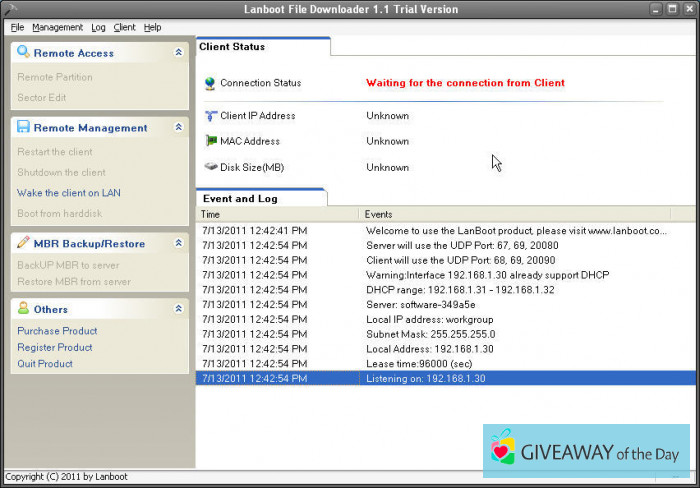Click the Others section user icon
Image resolution: width=700 pixels, height=488 pixels.
tap(24, 309)
